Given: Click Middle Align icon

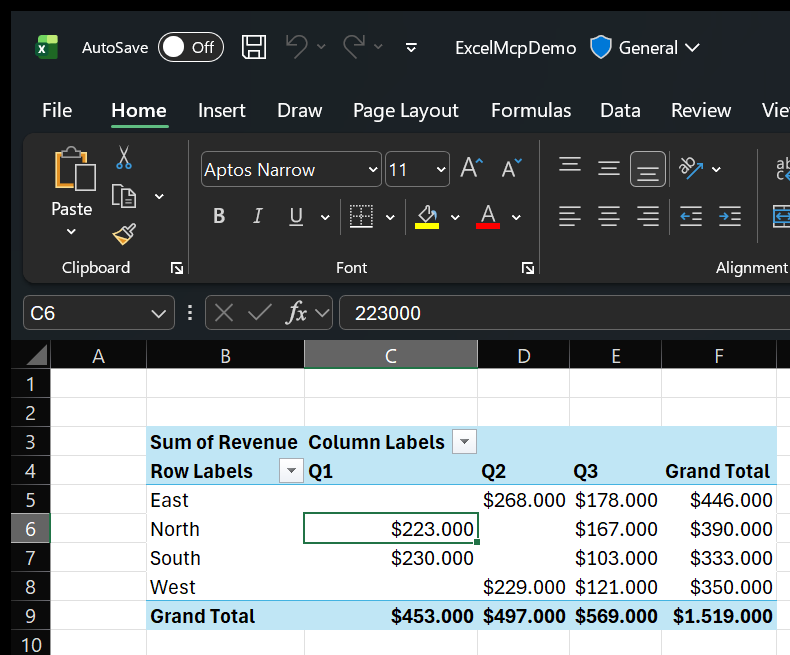Looking at the screenshot, I should tap(609, 168).
